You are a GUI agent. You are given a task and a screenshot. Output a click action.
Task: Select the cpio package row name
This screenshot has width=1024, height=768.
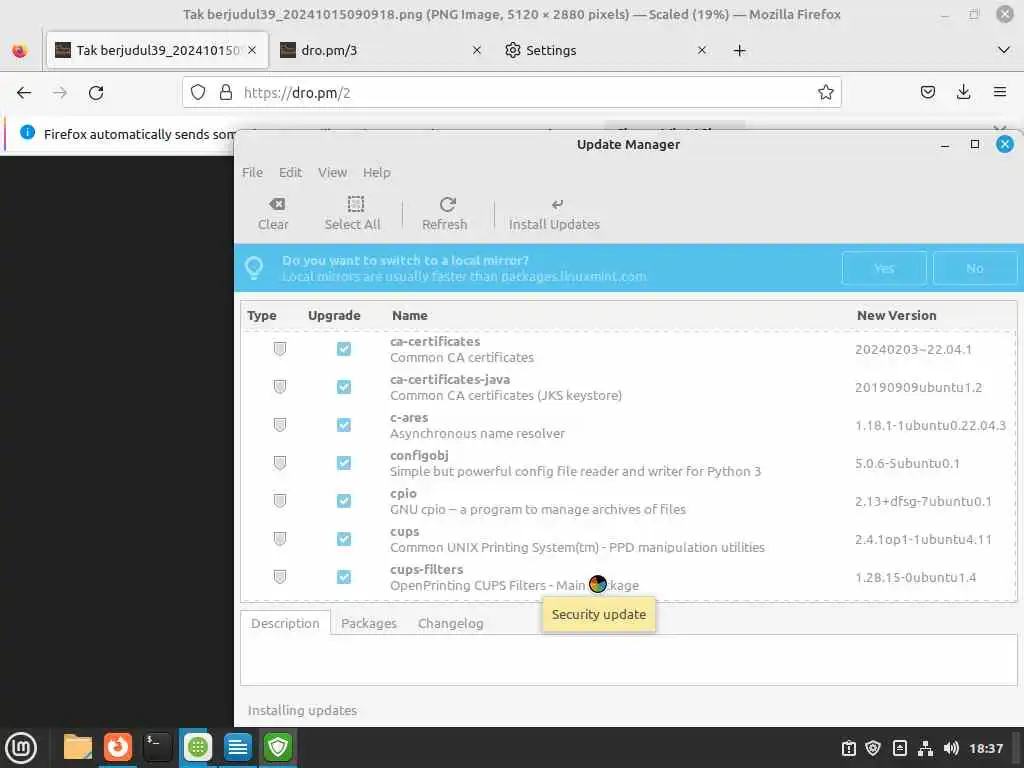tap(403, 494)
